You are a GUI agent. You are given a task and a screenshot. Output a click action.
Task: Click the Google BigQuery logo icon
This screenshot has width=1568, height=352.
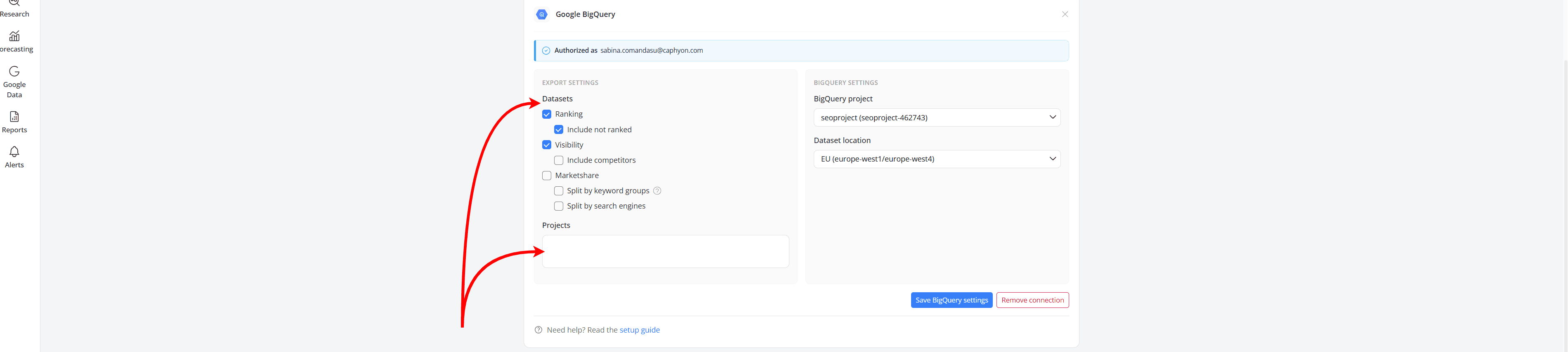coord(542,14)
